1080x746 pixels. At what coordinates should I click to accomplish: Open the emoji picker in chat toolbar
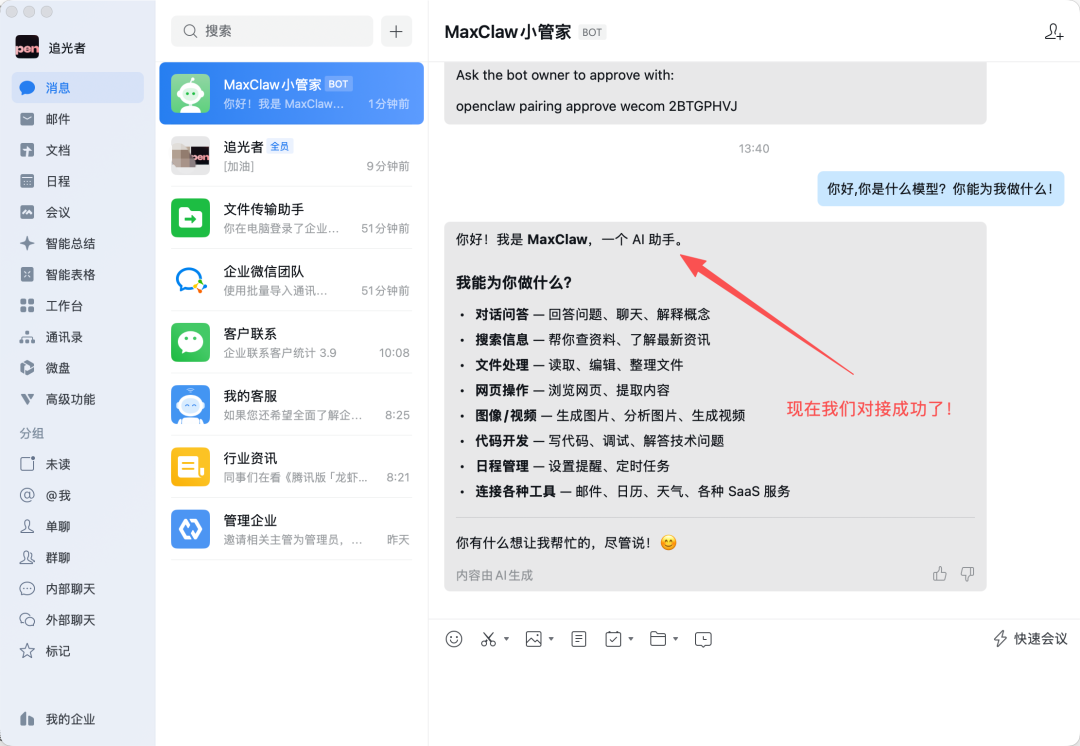(x=454, y=638)
